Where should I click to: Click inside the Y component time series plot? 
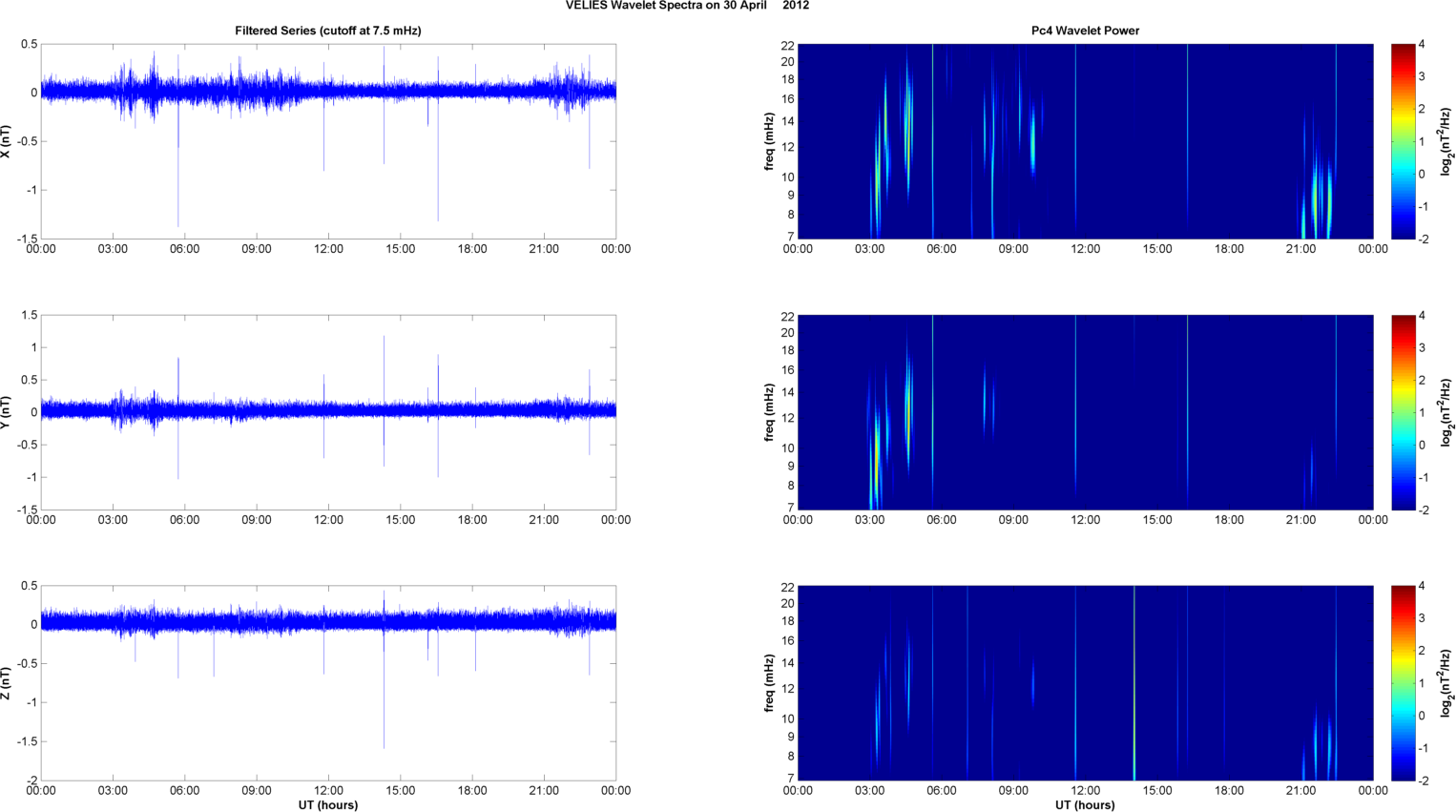(327, 412)
